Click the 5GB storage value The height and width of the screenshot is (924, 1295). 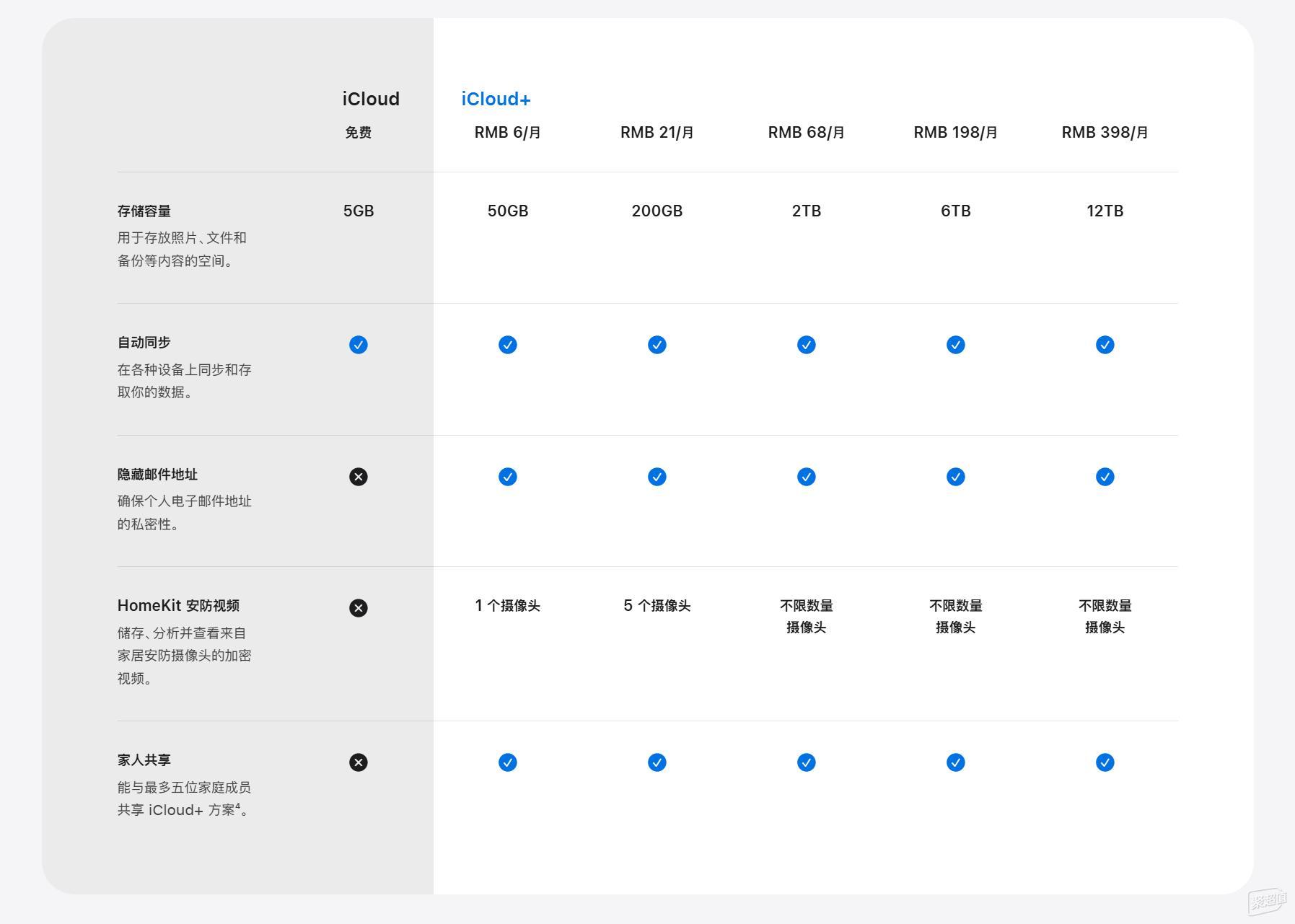click(359, 211)
